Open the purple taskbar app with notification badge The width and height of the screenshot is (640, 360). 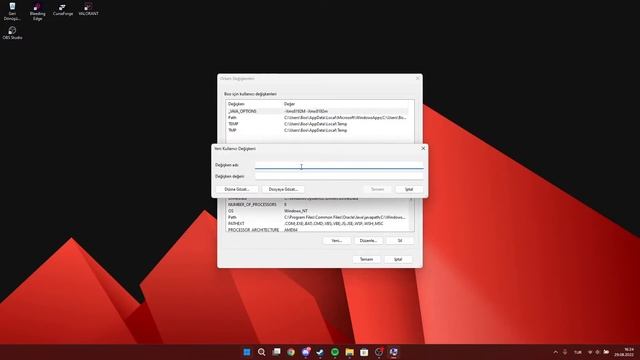[x=306, y=352]
